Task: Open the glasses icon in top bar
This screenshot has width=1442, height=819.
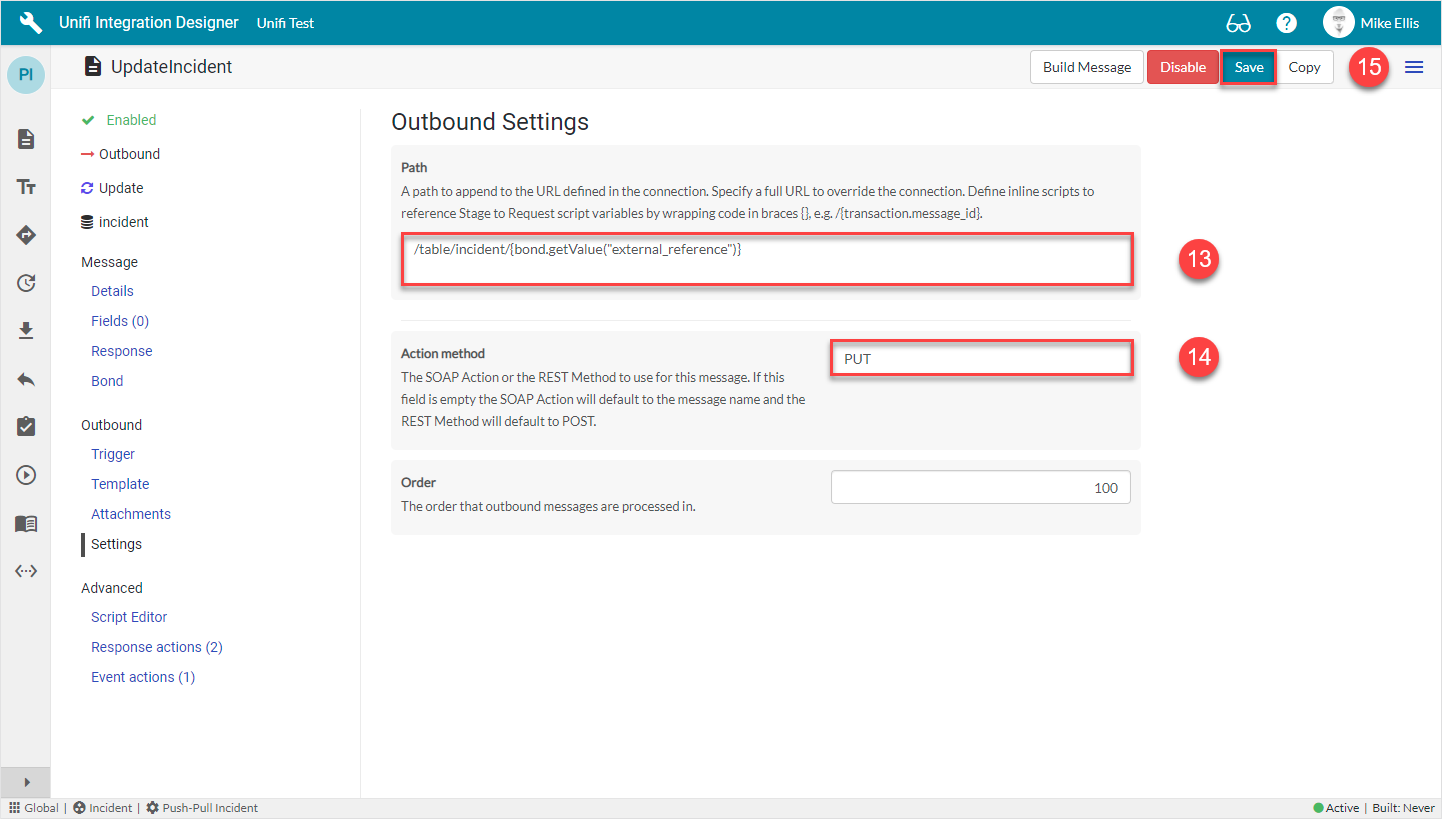Action: tap(1238, 23)
